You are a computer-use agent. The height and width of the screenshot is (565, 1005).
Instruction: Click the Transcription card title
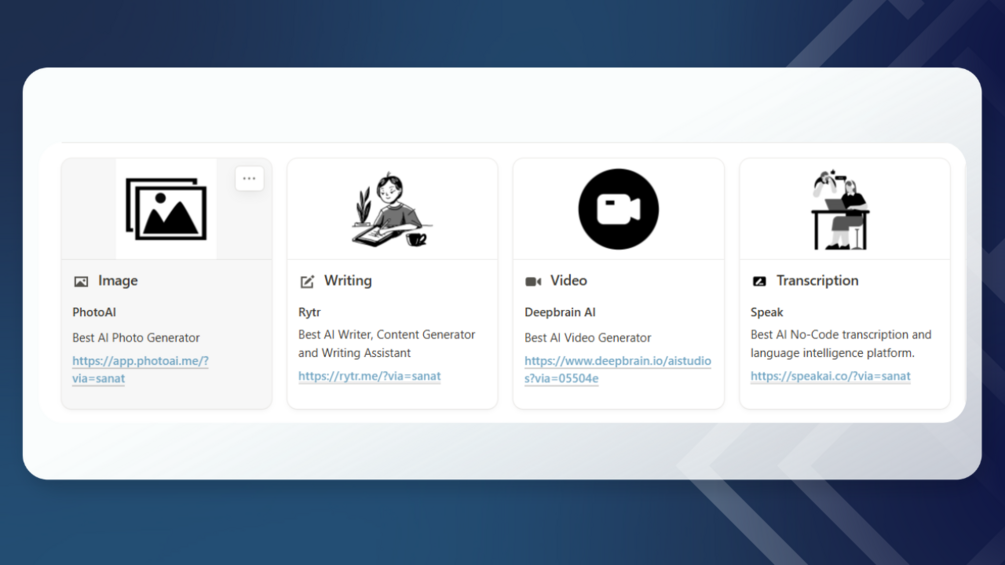tap(817, 281)
